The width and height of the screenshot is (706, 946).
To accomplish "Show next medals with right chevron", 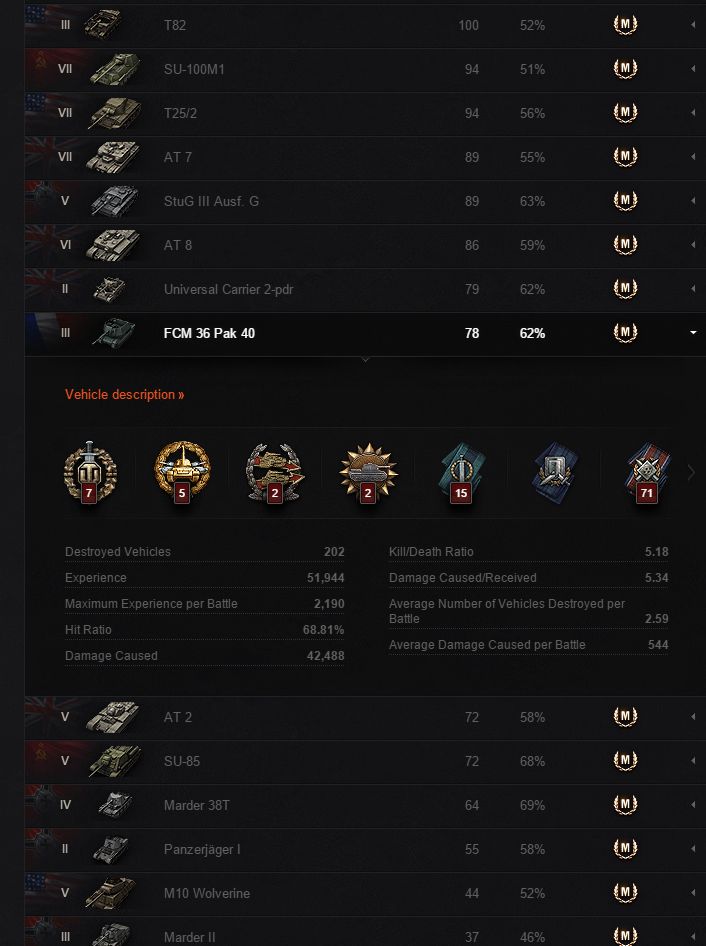I will tap(691, 473).
